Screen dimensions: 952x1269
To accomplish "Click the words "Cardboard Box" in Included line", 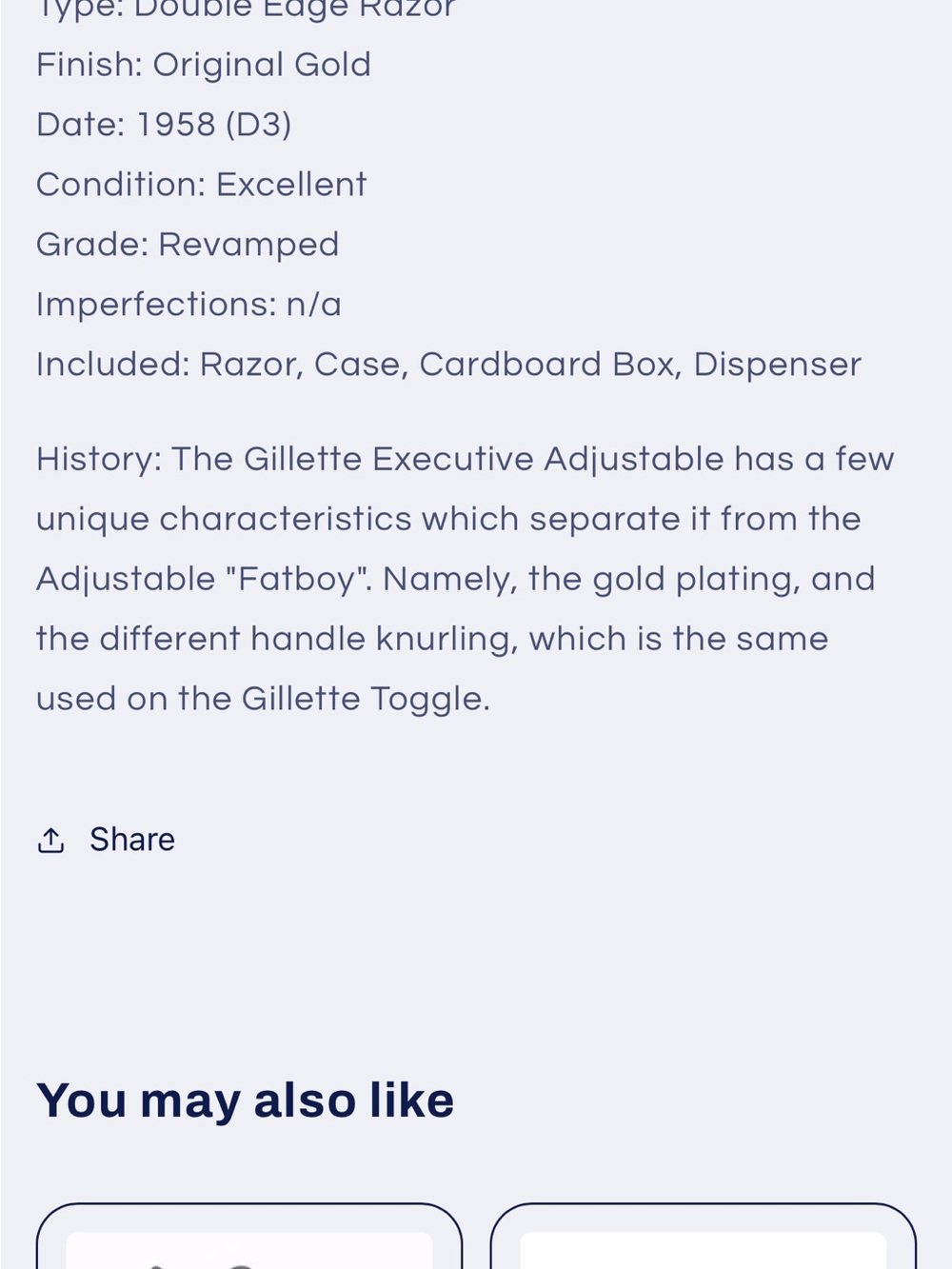I will point(550,365).
